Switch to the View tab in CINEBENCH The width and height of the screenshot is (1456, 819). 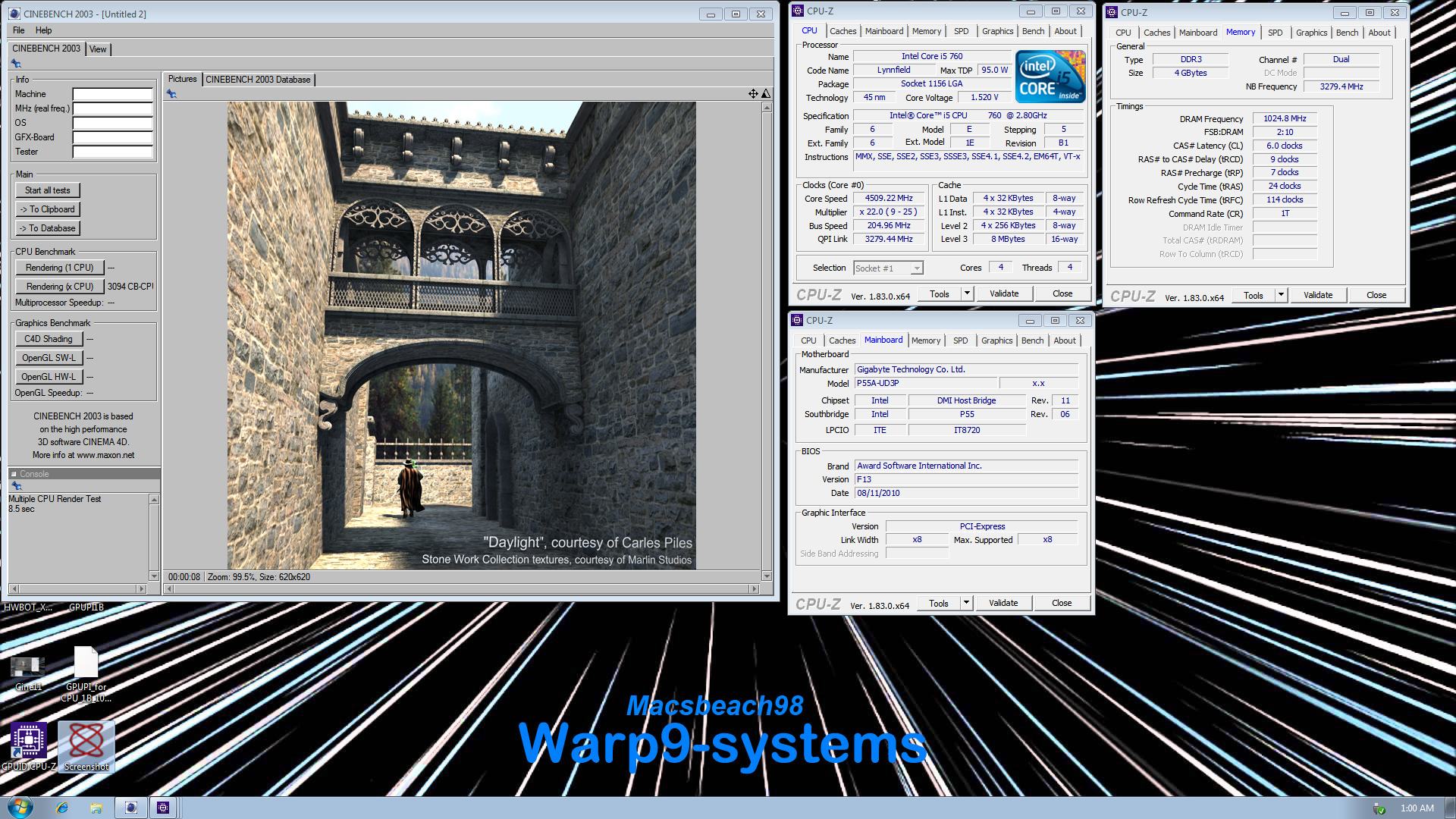98,49
